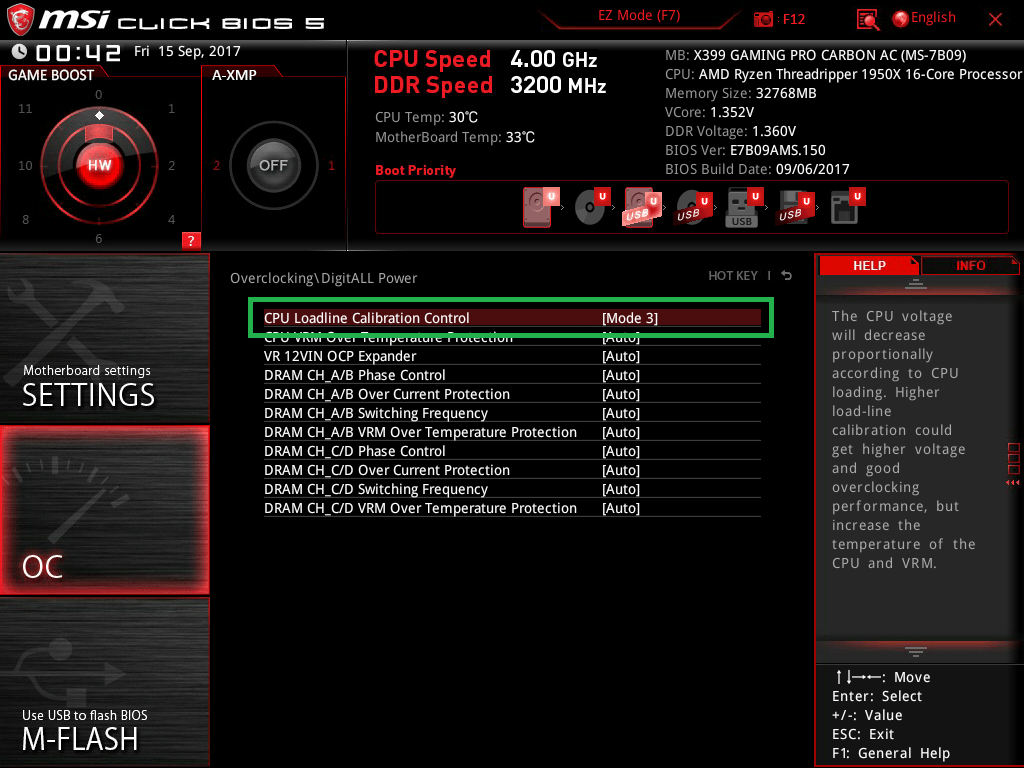Change DRAM CH_C/D Switching Frequency value
Screen dimensions: 1024x768
pos(620,488)
